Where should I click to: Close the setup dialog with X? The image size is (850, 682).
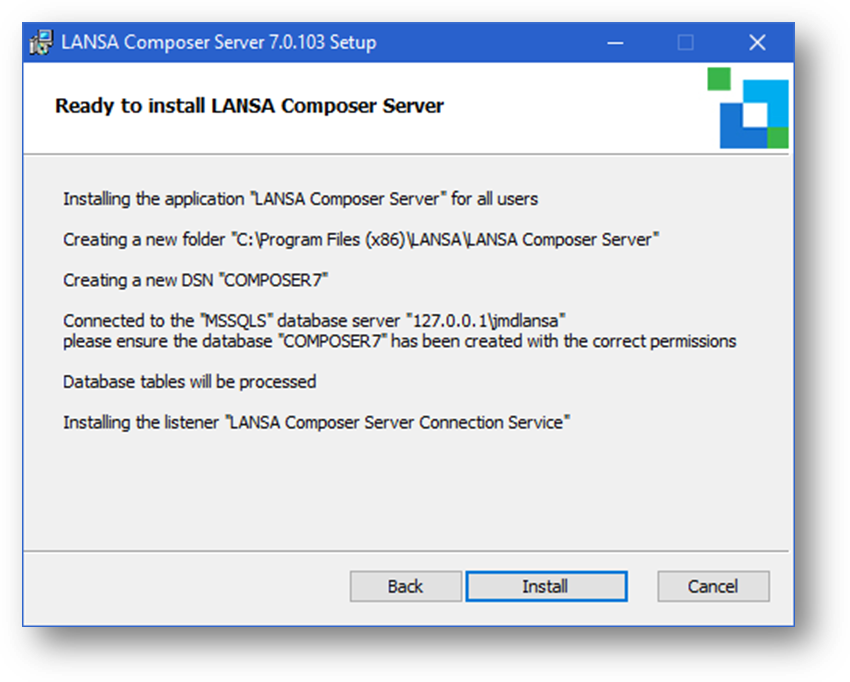(757, 43)
